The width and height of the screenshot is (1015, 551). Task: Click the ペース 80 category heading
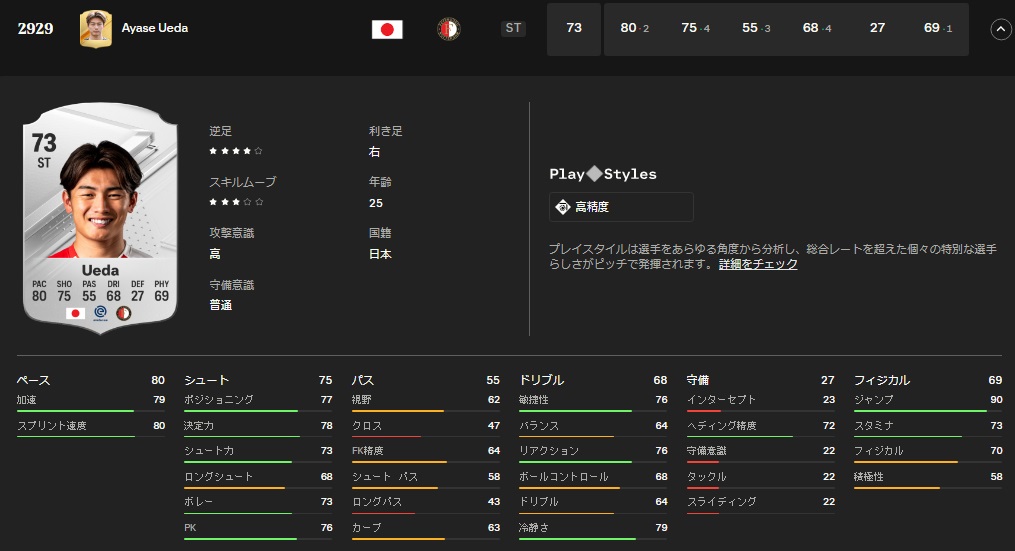click(x=90, y=380)
